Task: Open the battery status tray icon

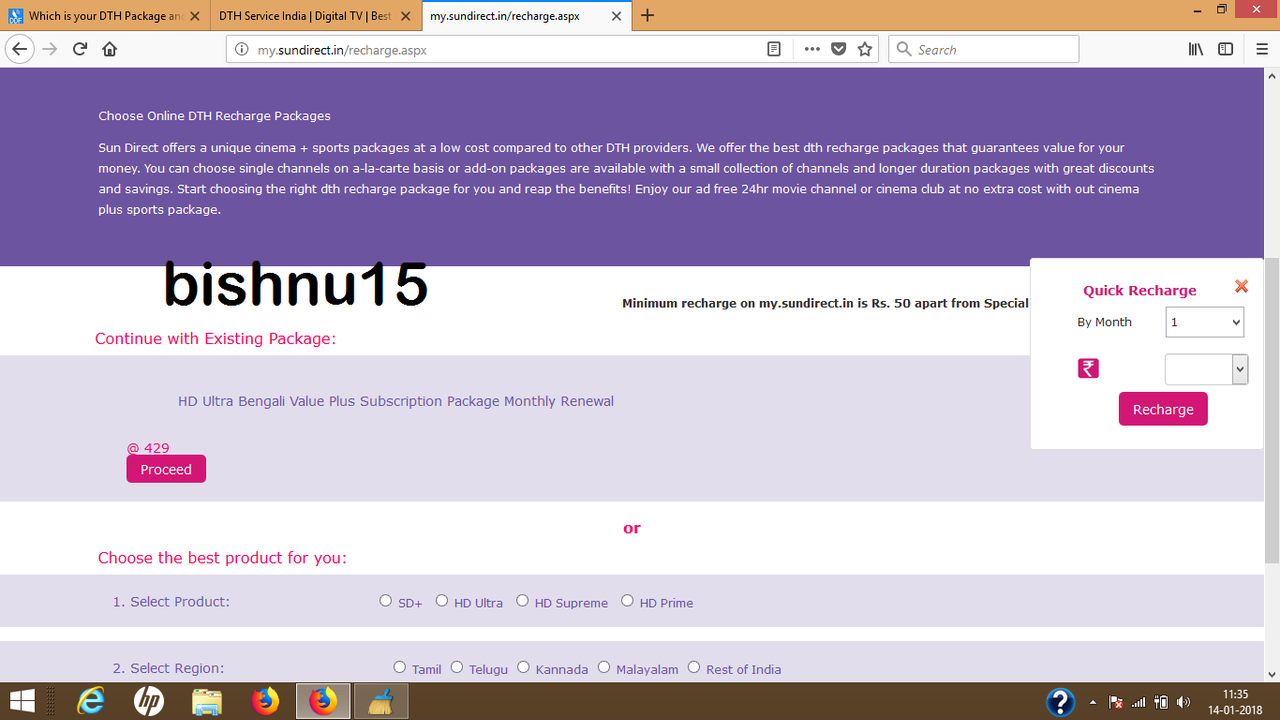Action: tap(1161, 702)
